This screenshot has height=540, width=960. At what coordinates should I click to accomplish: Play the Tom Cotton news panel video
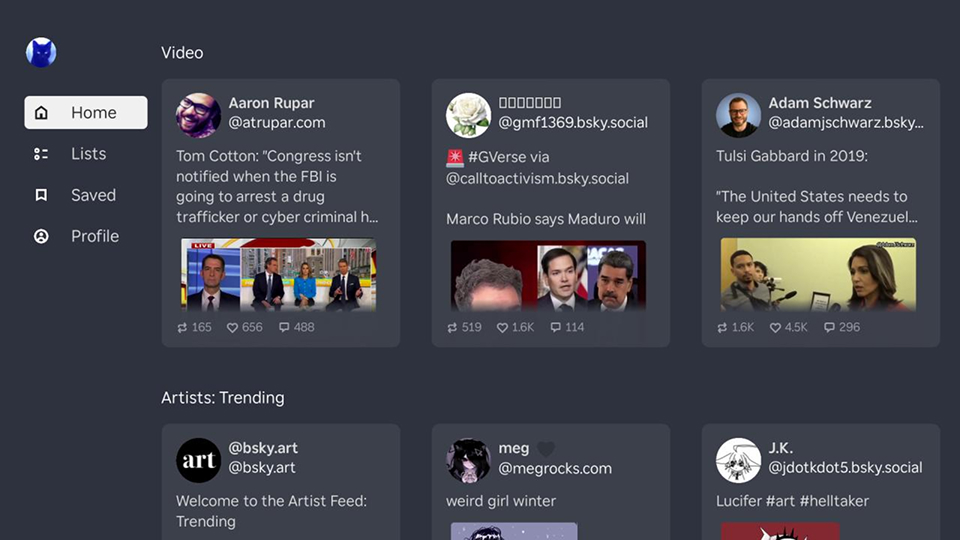tap(278, 274)
